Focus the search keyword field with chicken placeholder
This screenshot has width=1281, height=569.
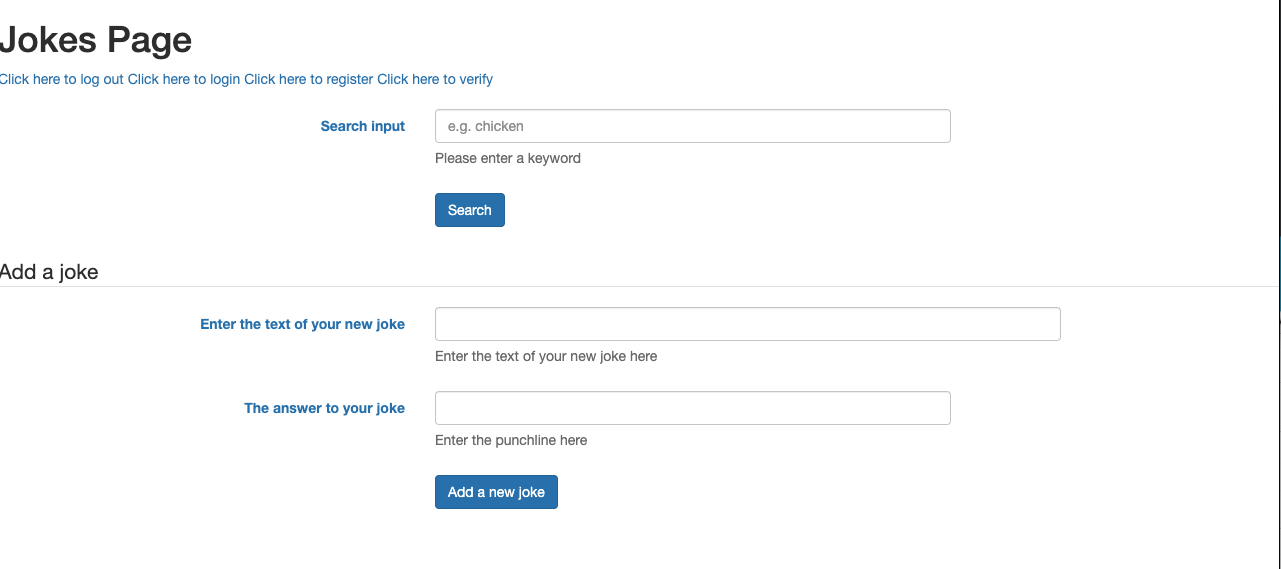coord(692,126)
